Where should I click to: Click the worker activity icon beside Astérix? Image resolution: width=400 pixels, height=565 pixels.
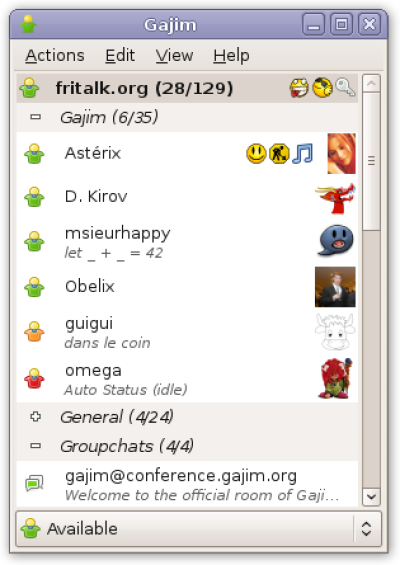coord(279,154)
